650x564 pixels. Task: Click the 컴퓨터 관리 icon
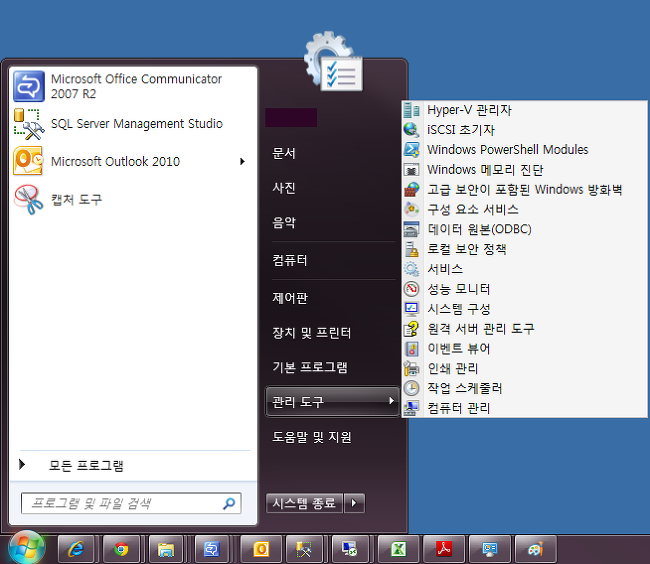pyautogui.click(x=412, y=408)
